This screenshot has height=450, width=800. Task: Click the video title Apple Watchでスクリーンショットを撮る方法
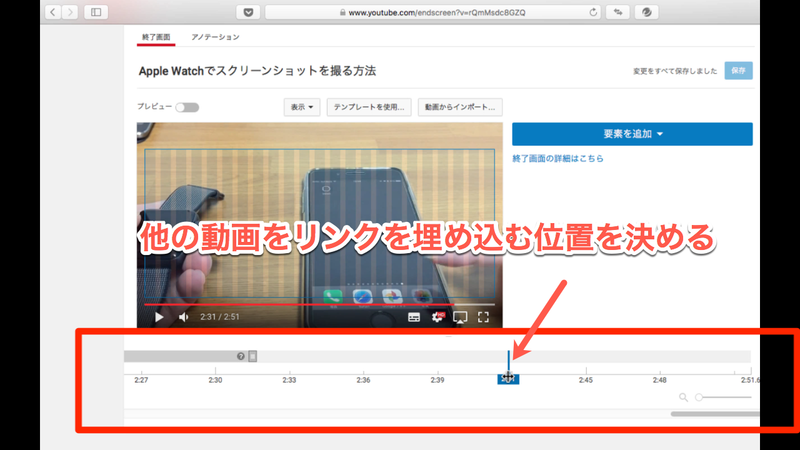coord(257,71)
